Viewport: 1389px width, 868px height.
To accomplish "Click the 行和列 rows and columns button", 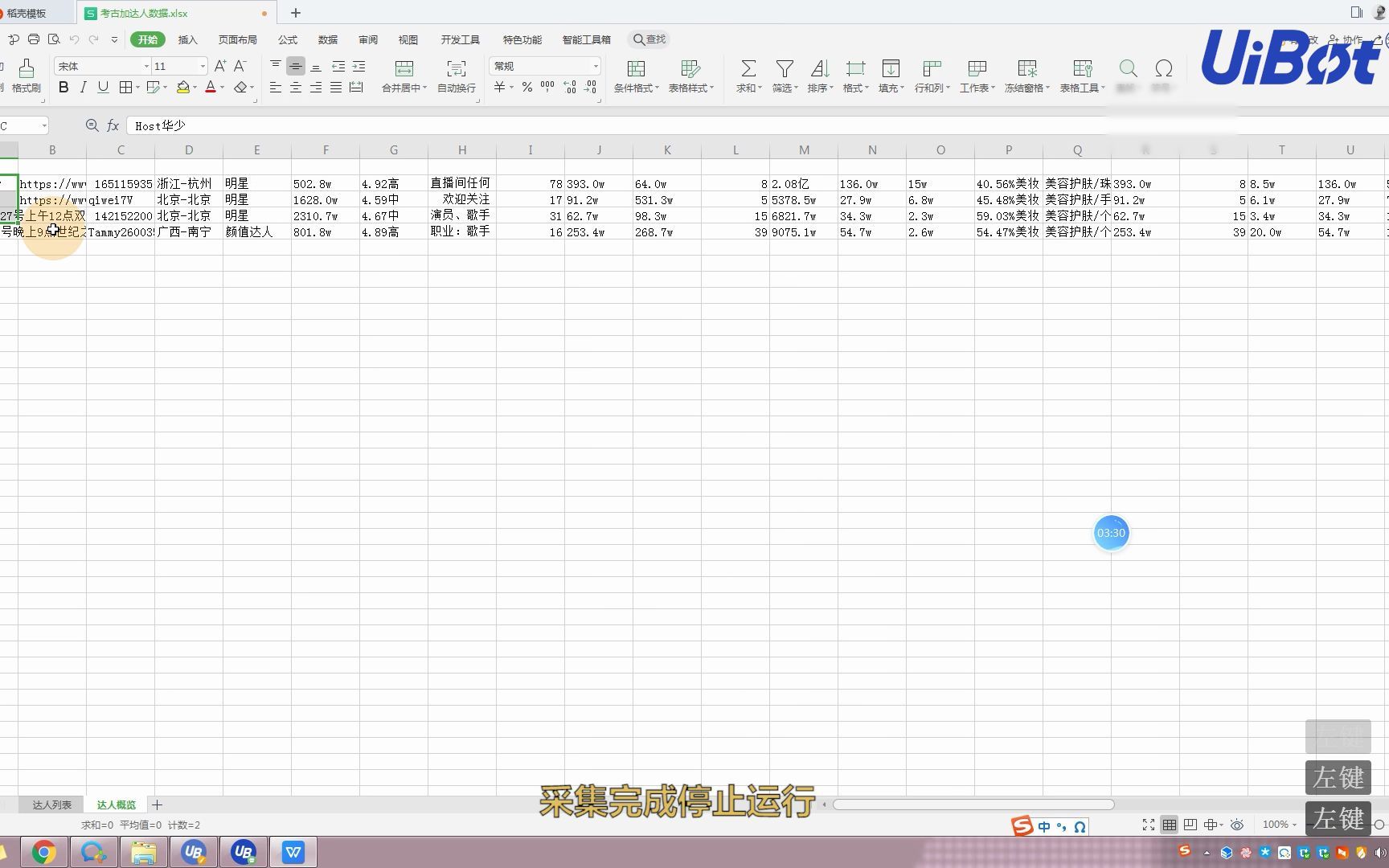I will (x=932, y=76).
